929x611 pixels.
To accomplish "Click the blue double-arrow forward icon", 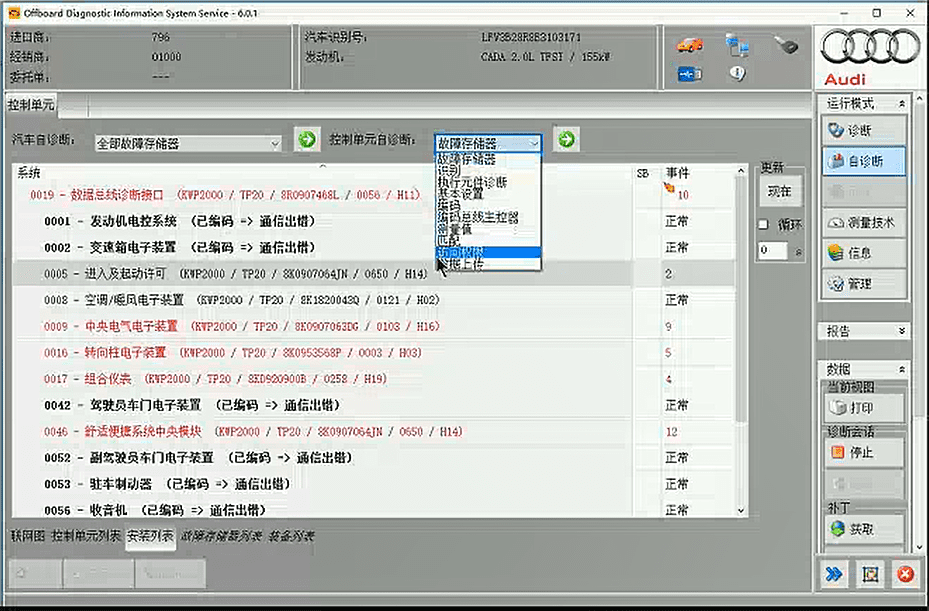I will (x=834, y=574).
